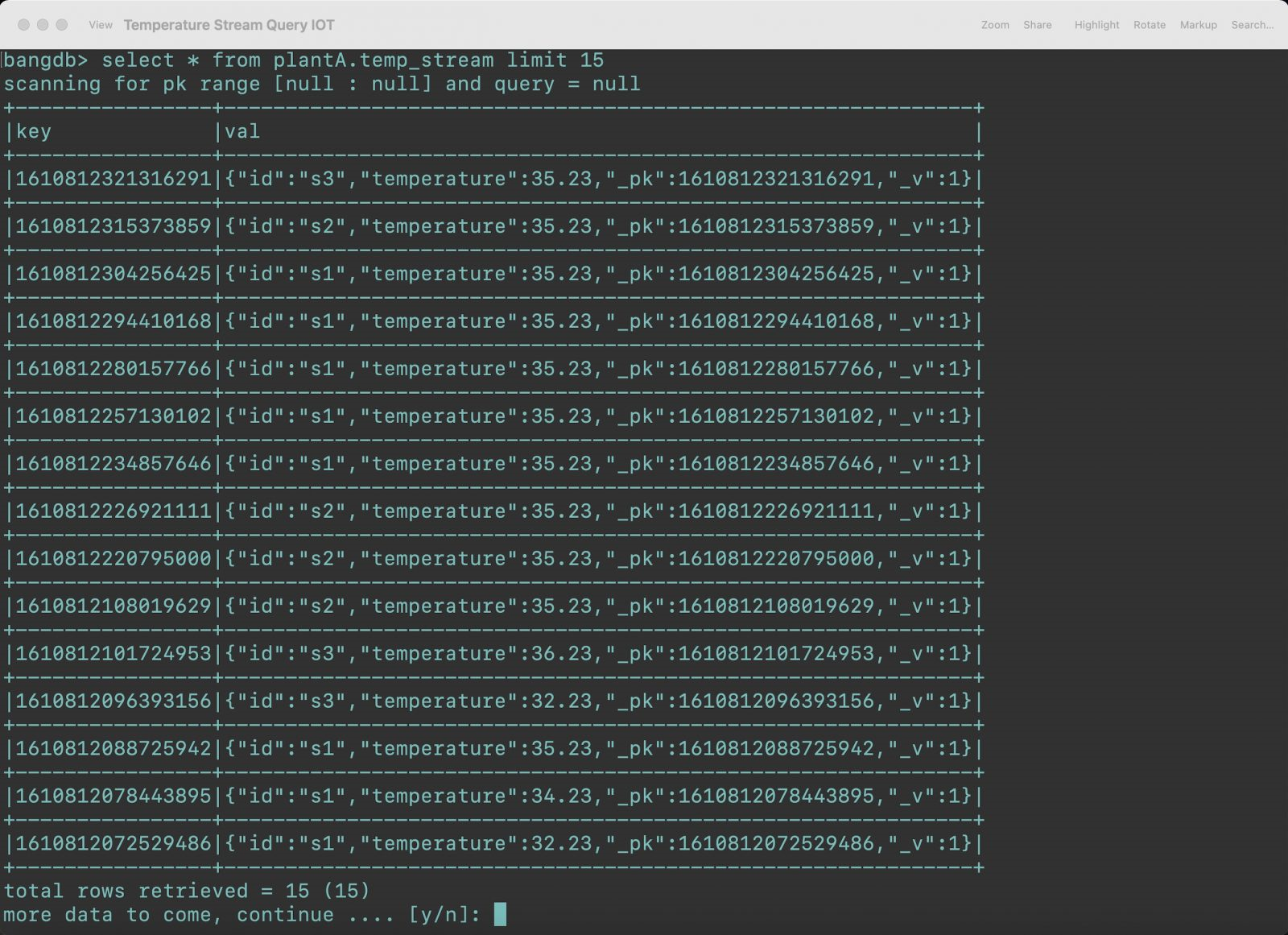This screenshot has height=935, width=1288.
Task: Click the val column header
Action: [242, 131]
